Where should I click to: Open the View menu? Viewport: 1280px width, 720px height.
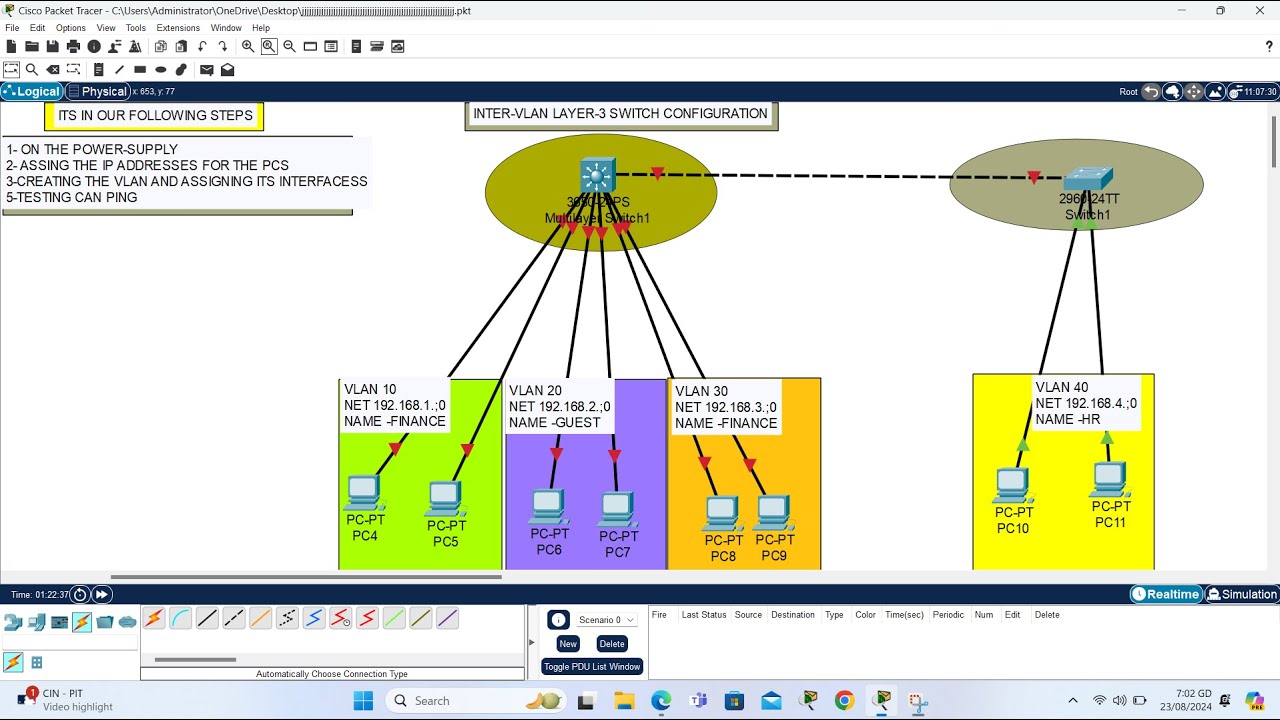106,28
